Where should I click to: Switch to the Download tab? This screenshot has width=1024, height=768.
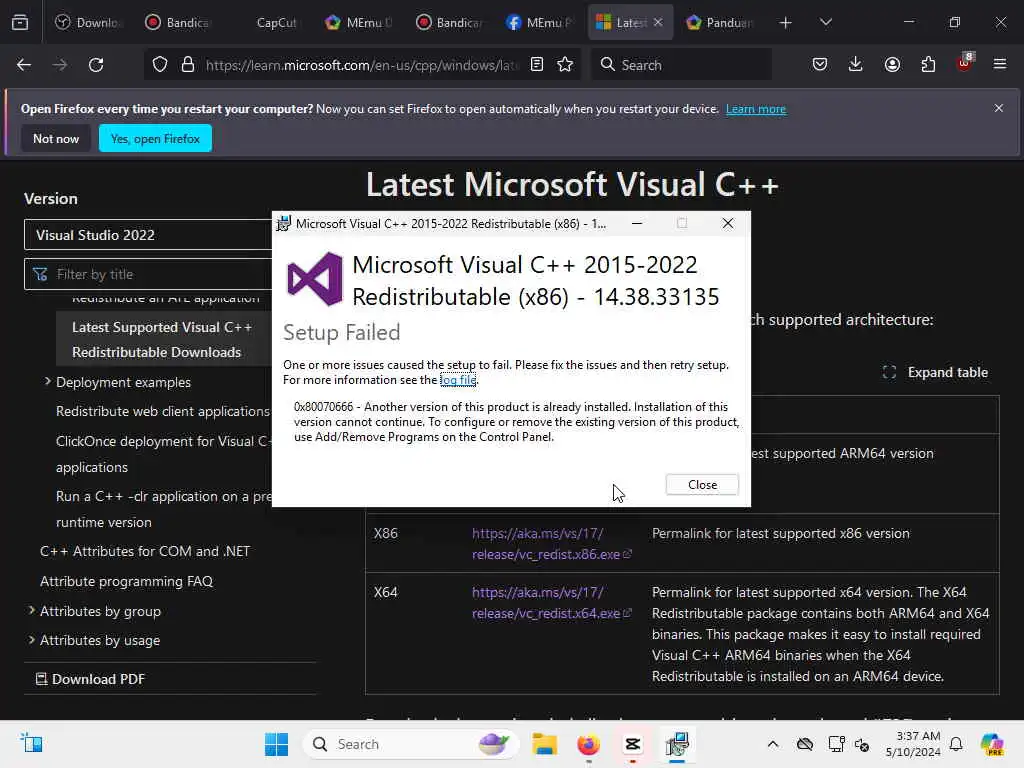(88, 23)
